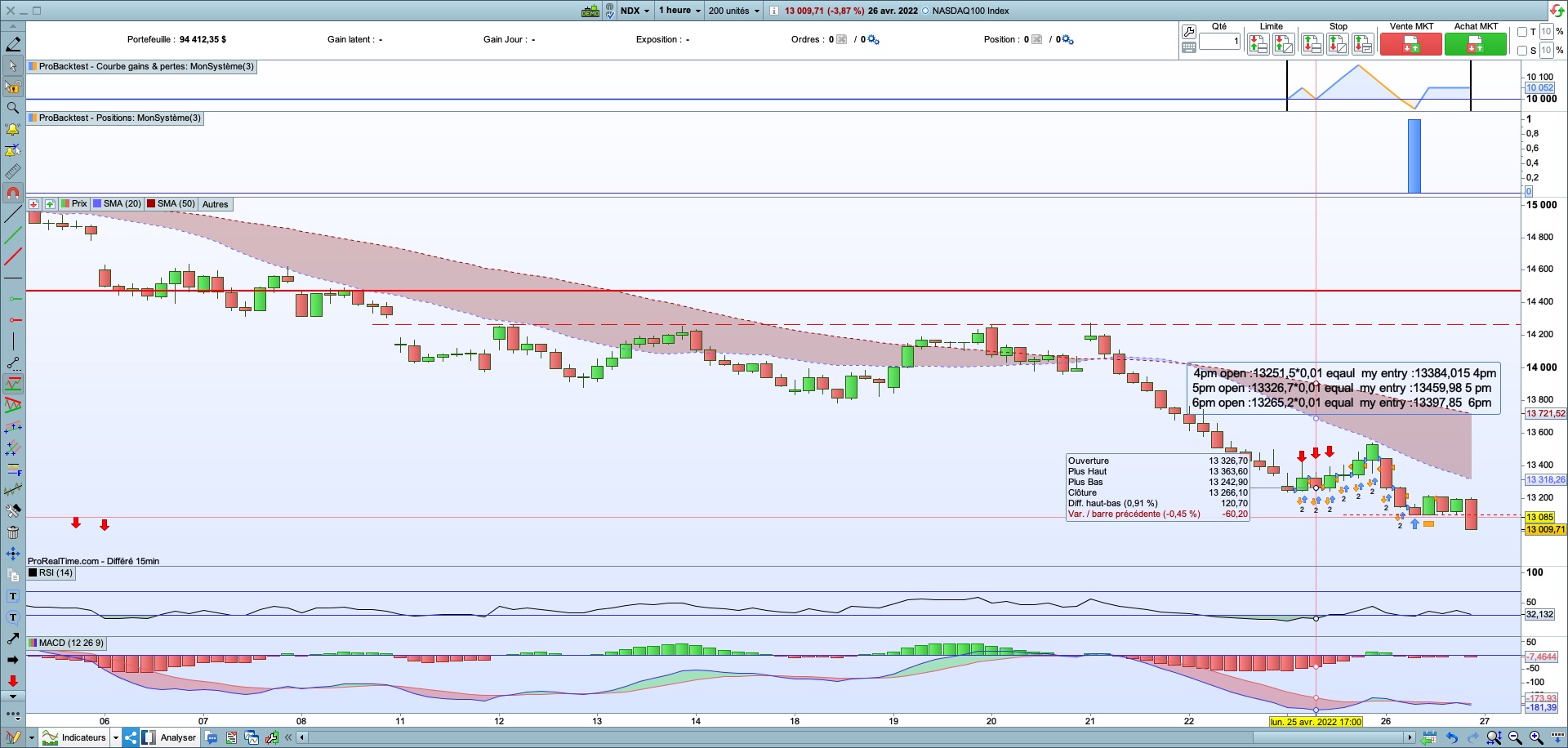Click the scrollbar left arrow

coord(301,737)
